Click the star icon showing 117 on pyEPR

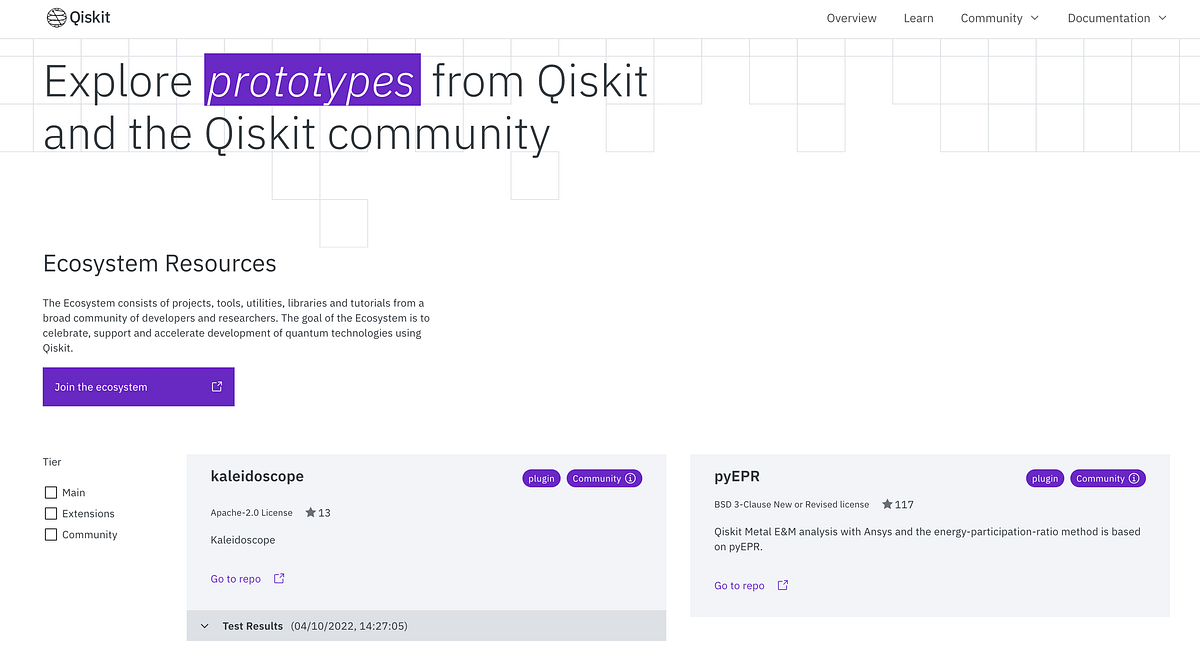[x=886, y=504]
